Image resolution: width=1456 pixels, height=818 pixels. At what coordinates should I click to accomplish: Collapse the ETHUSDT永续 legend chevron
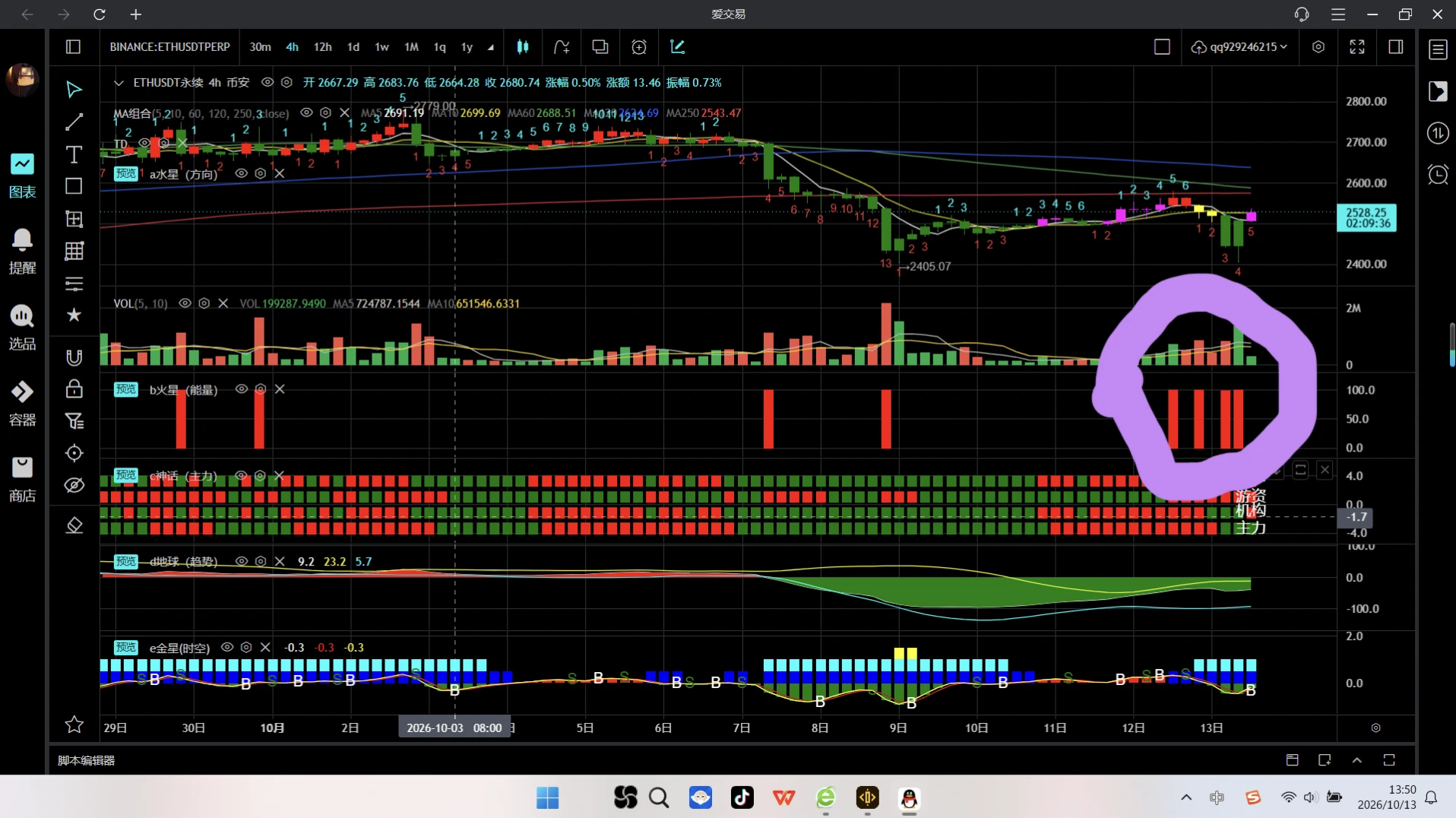tap(119, 83)
